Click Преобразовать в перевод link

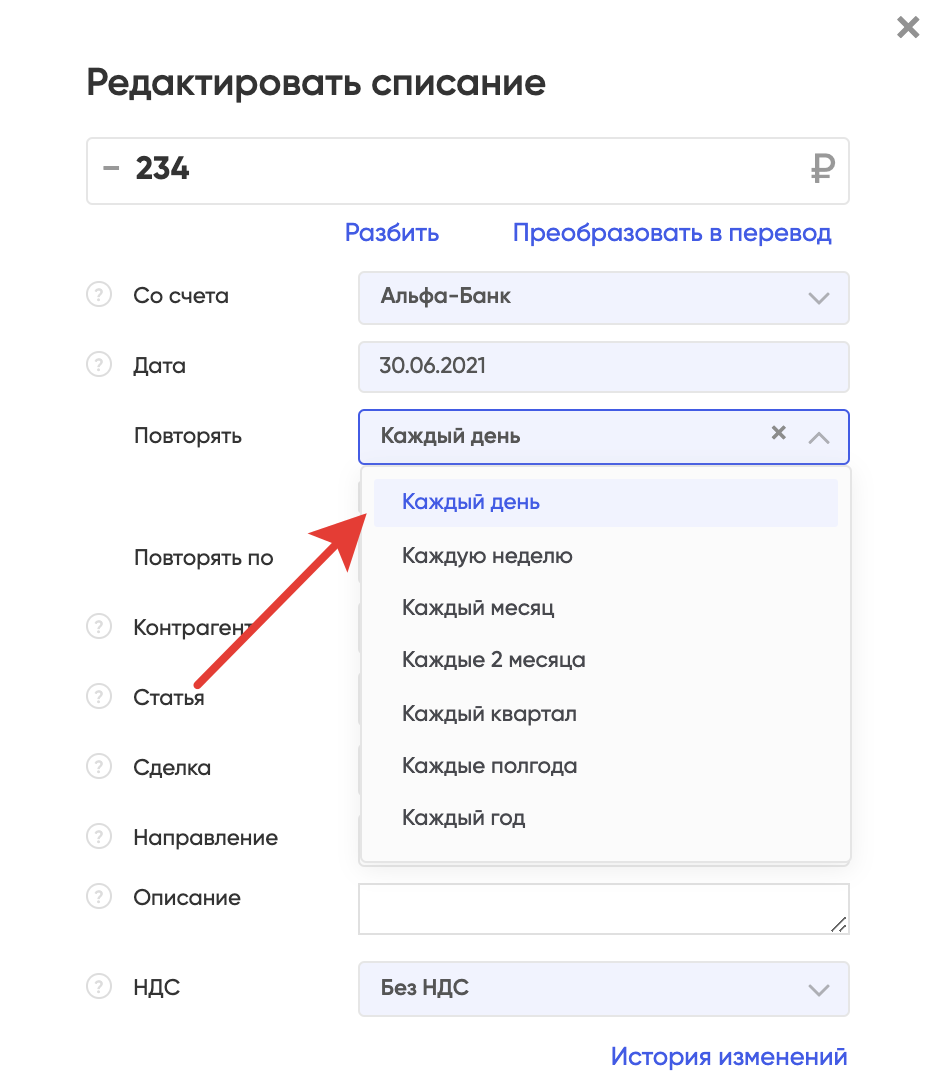click(672, 233)
